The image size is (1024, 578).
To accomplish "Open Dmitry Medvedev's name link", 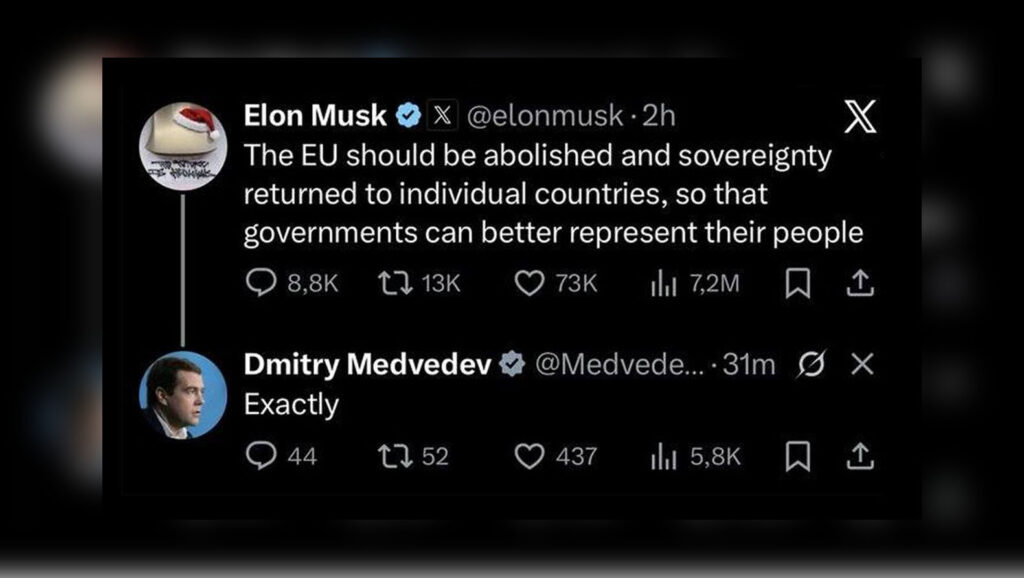I will click(x=367, y=366).
